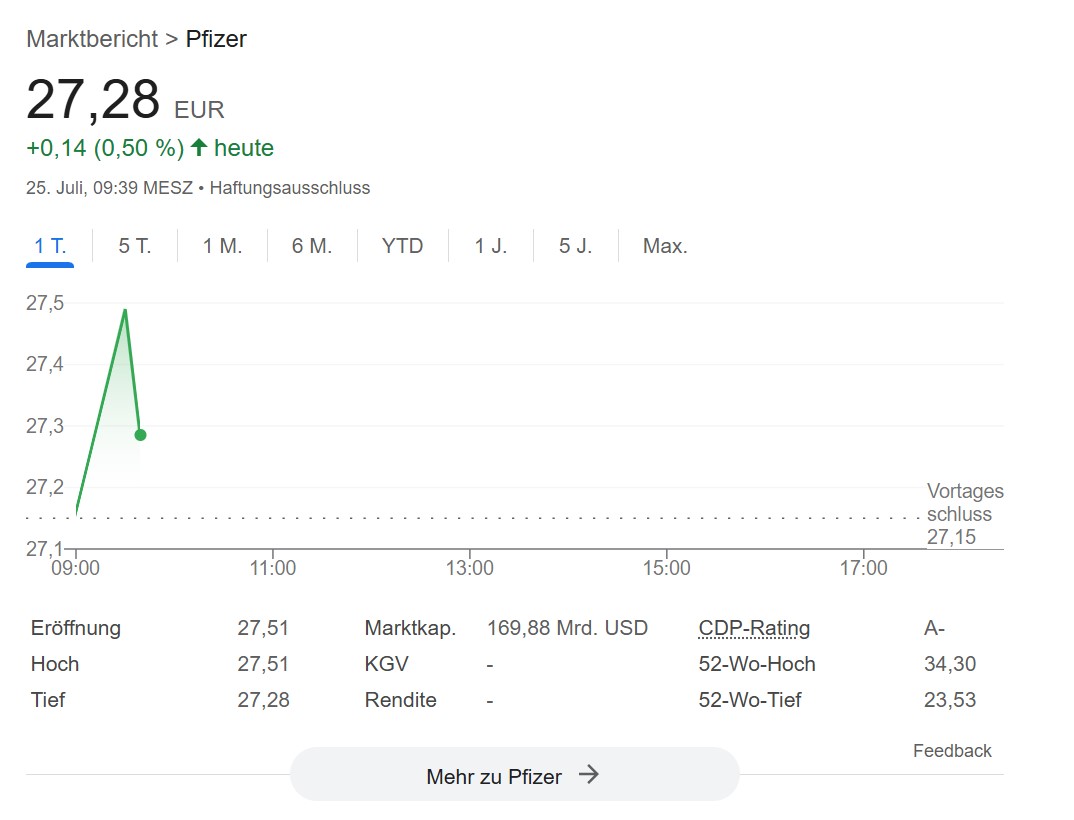The height and width of the screenshot is (820, 1074).
Task: Click the 27,3 price axis label
Action: click(x=45, y=426)
